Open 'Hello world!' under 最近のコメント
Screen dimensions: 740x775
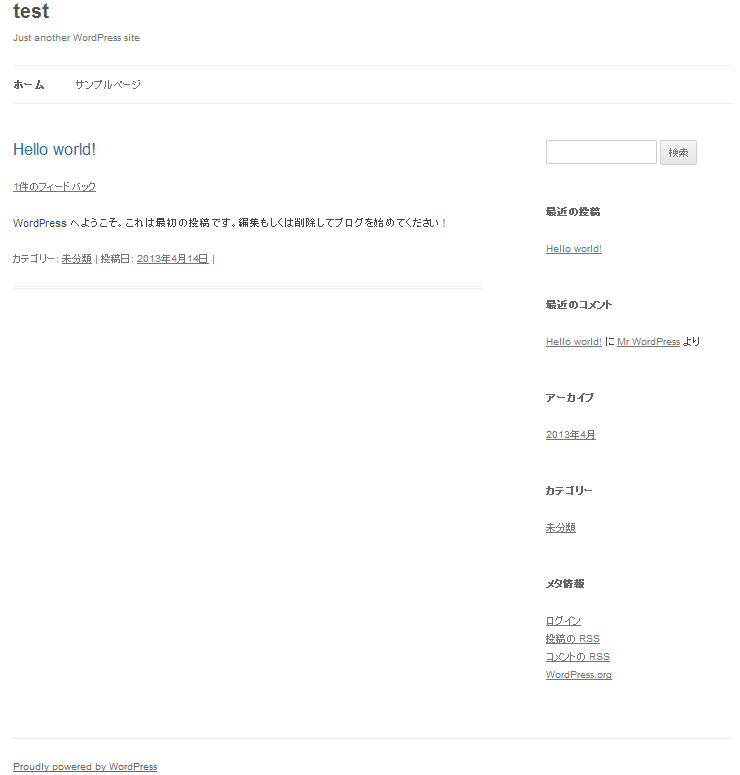pyautogui.click(x=573, y=342)
